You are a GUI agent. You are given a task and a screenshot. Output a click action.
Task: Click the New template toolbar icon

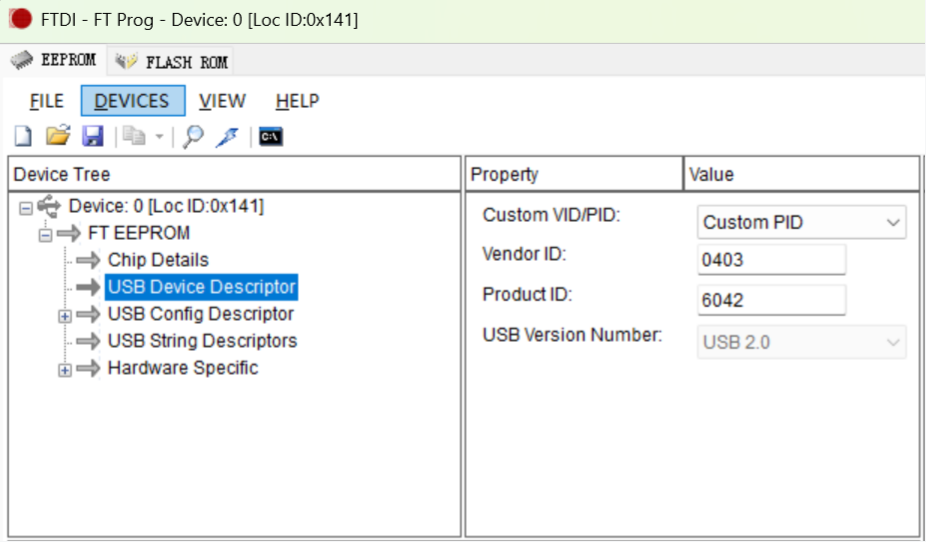[23, 136]
